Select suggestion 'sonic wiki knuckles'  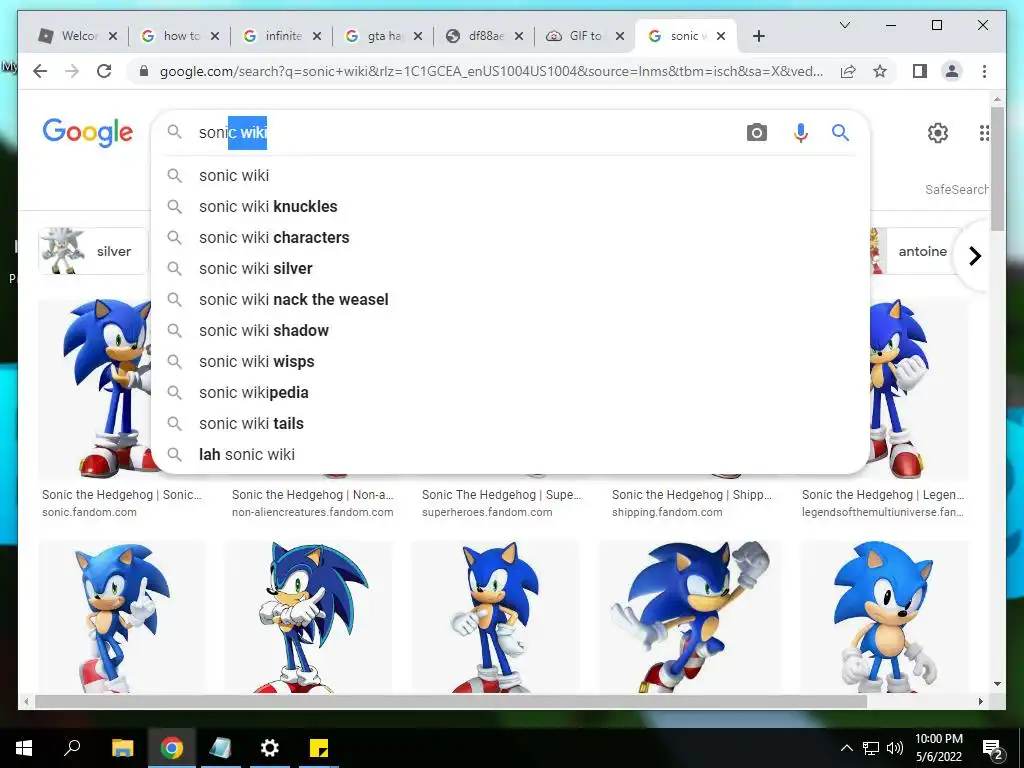pos(510,206)
